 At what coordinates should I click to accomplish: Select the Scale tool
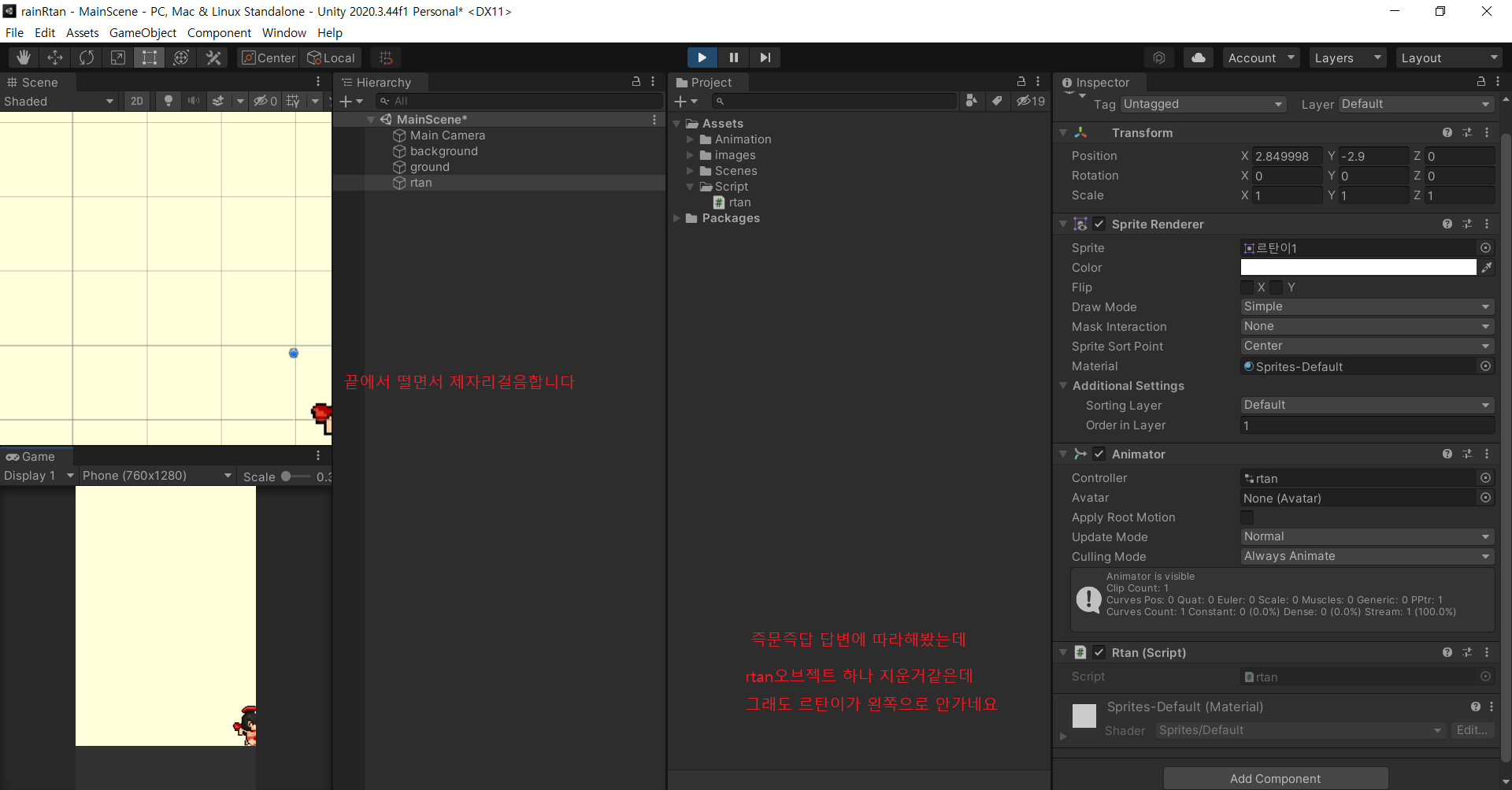pos(118,57)
